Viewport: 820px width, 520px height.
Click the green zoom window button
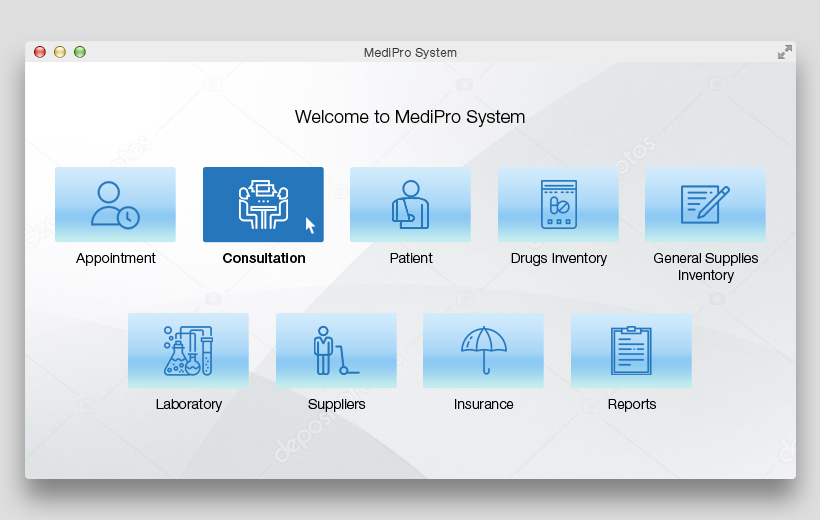click(79, 52)
